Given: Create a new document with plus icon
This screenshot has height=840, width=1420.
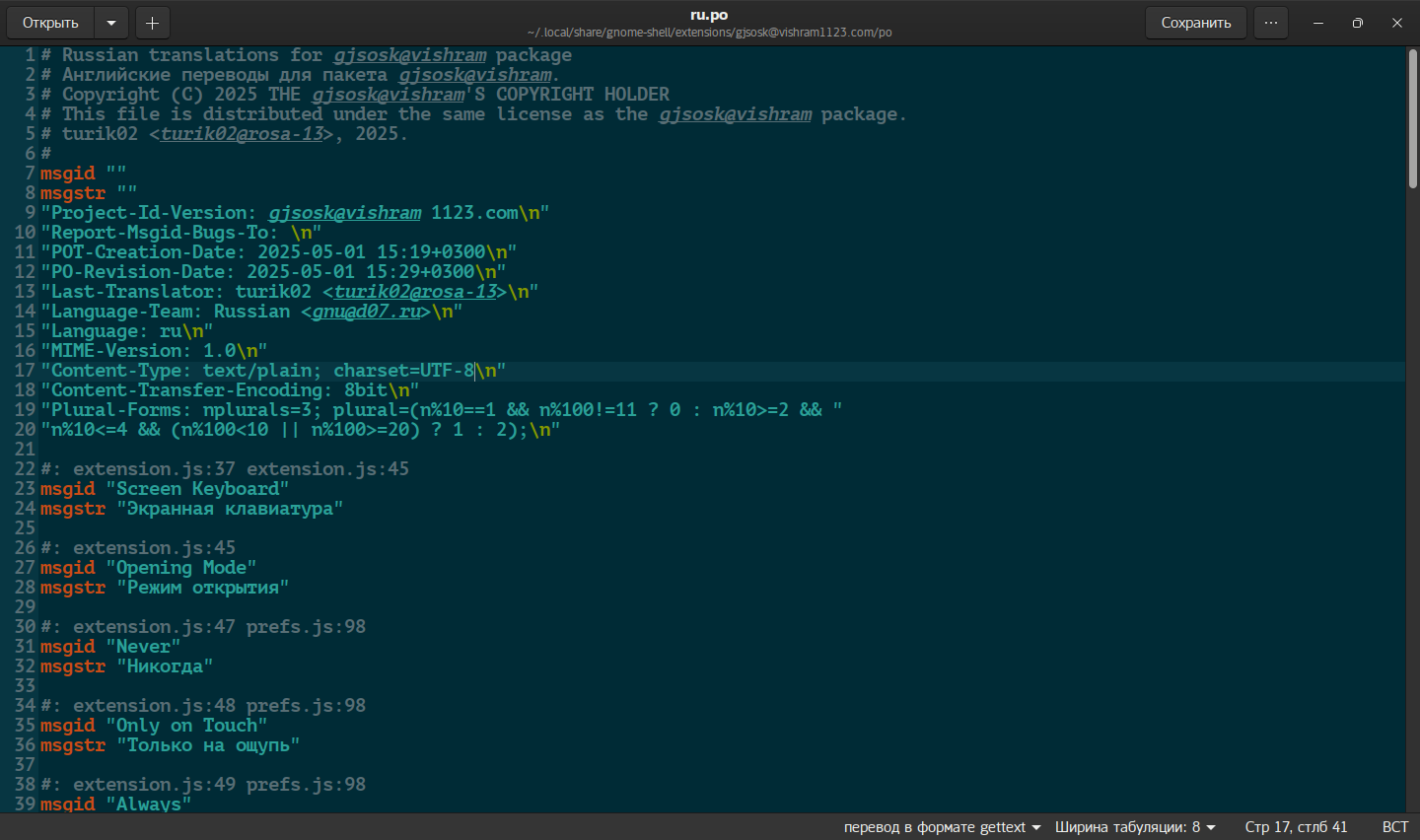Looking at the screenshot, I should pyautogui.click(x=152, y=23).
